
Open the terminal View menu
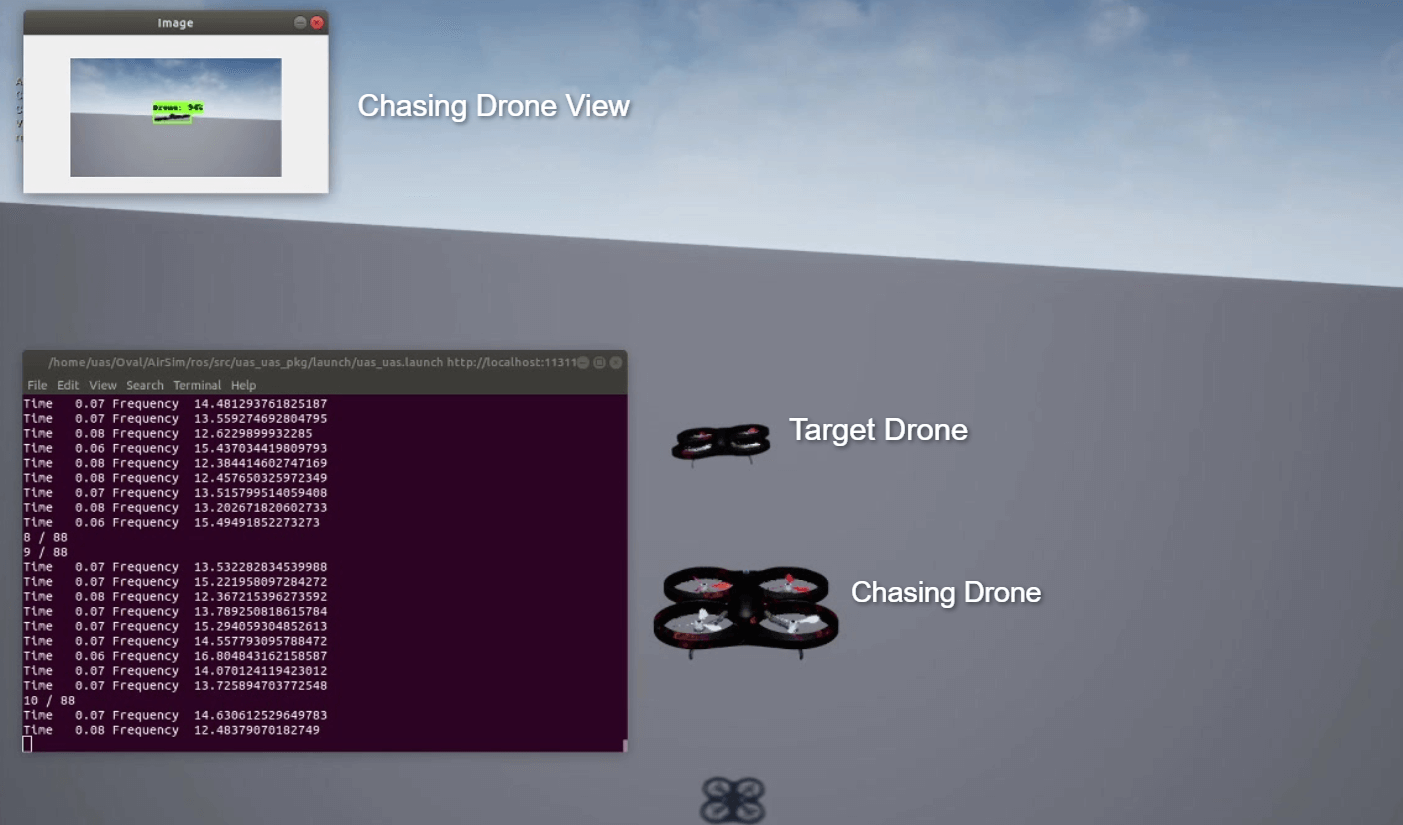click(103, 385)
